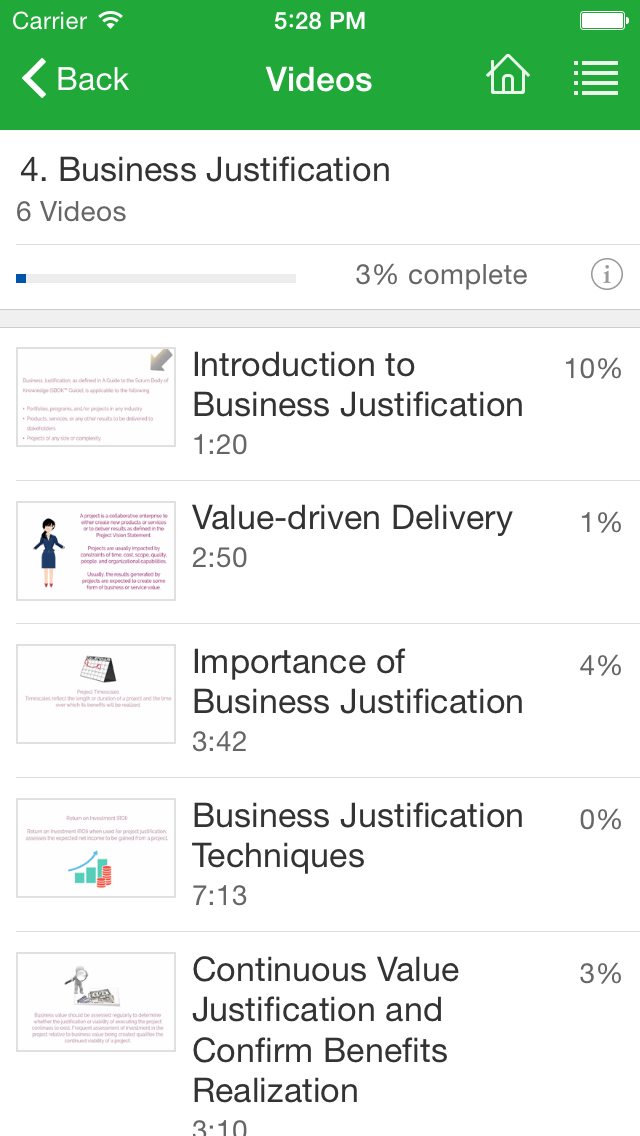The image size is (640, 1136).
Task: Tap the home icon in header
Action: point(507,77)
